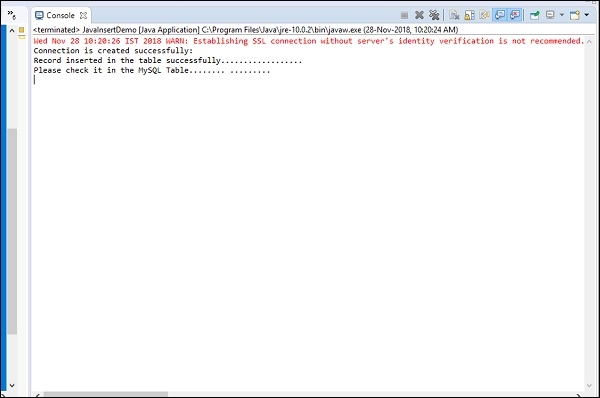Image resolution: width=600 pixels, height=398 pixels.
Task: Close the Console view tab
Action: pyautogui.click(x=83, y=16)
